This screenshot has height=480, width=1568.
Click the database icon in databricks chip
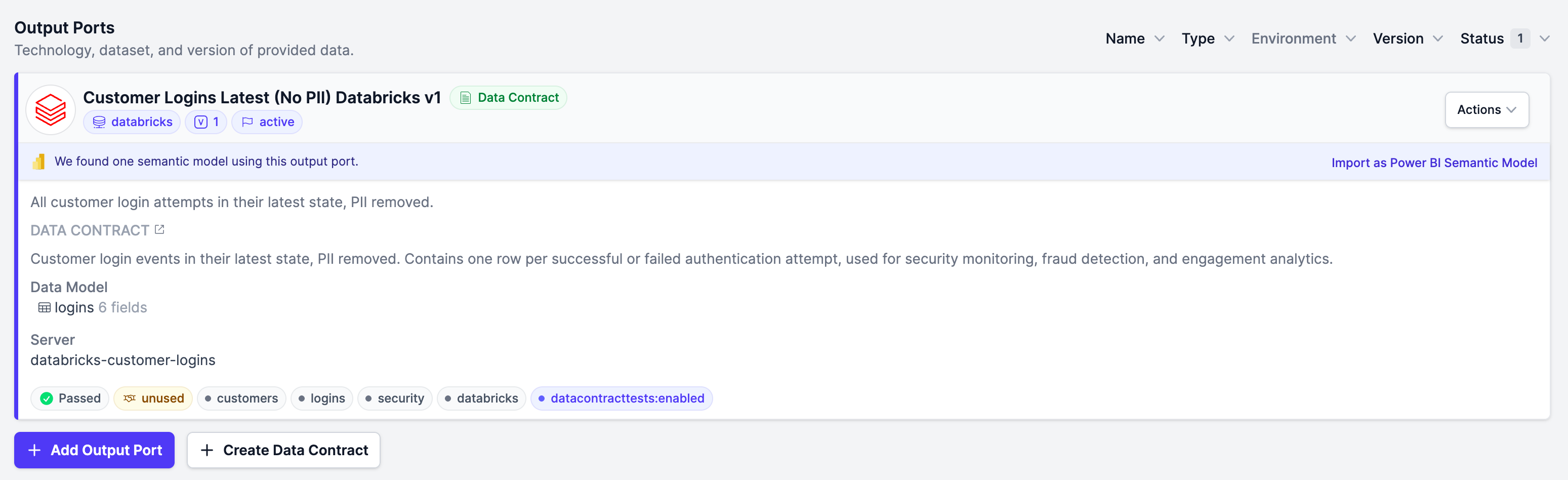click(99, 123)
